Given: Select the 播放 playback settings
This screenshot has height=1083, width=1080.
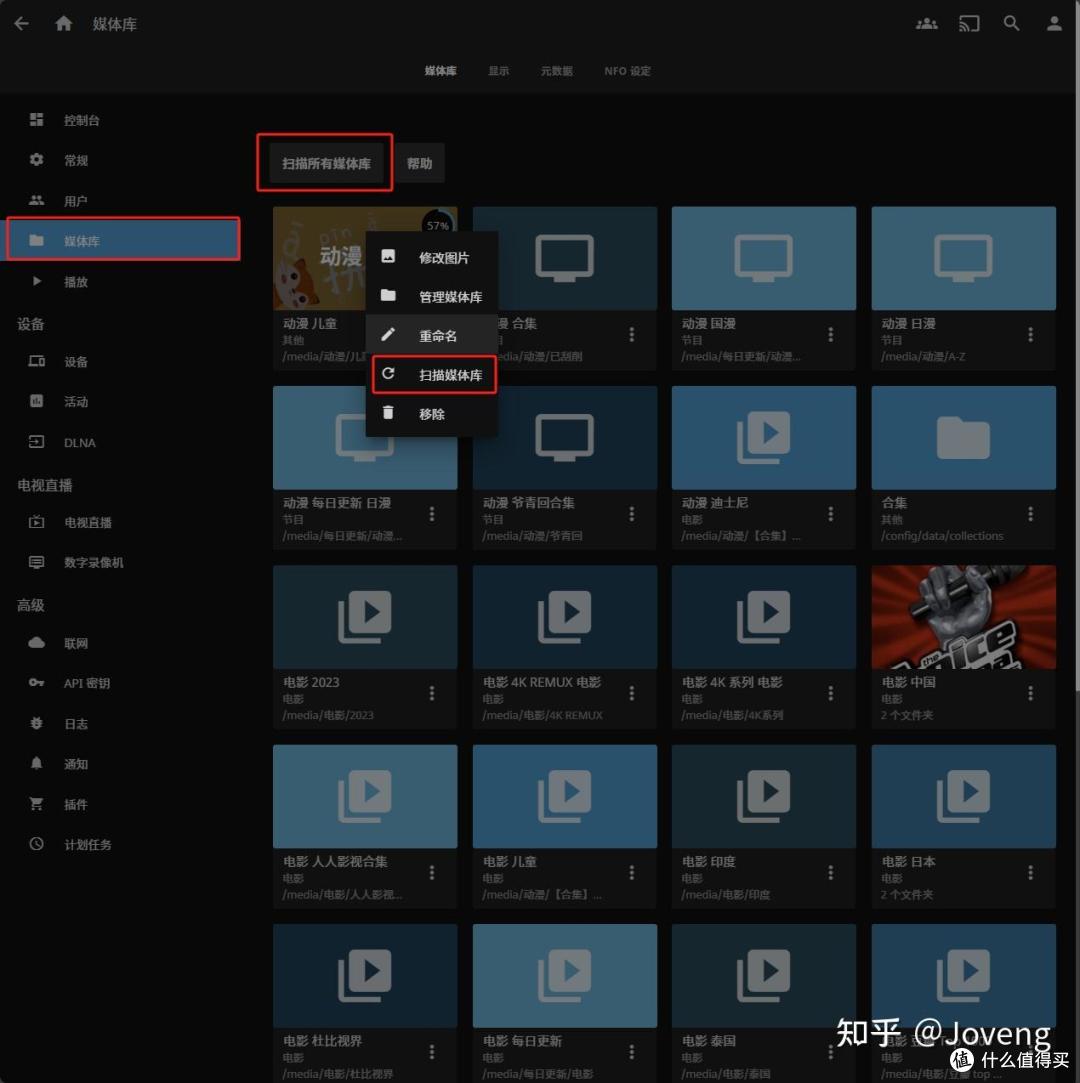Looking at the screenshot, I should [77, 281].
